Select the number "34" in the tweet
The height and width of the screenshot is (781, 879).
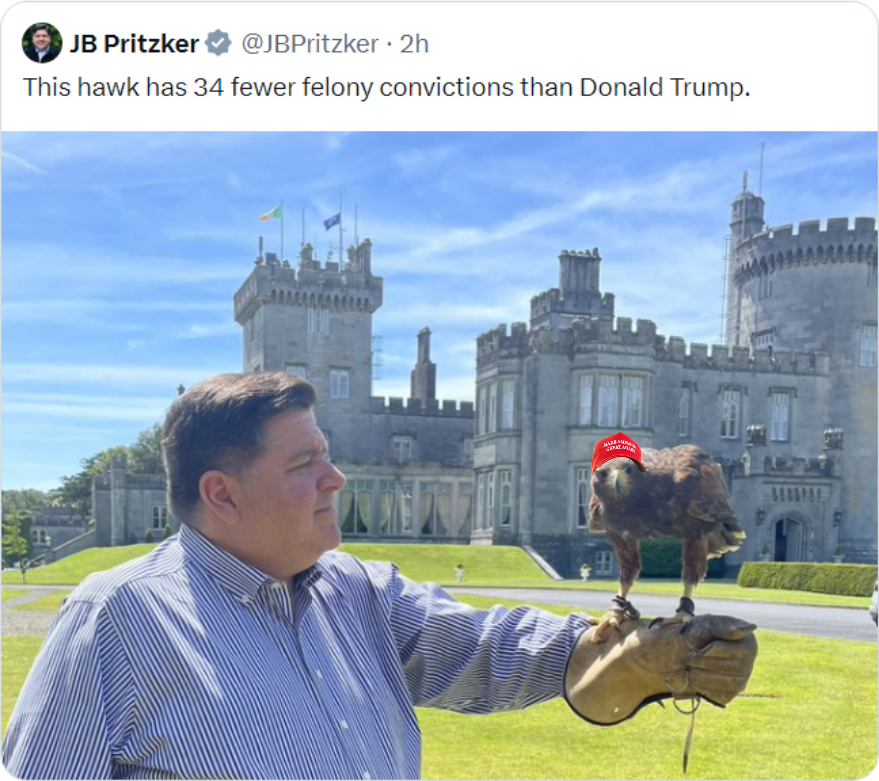coord(209,87)
